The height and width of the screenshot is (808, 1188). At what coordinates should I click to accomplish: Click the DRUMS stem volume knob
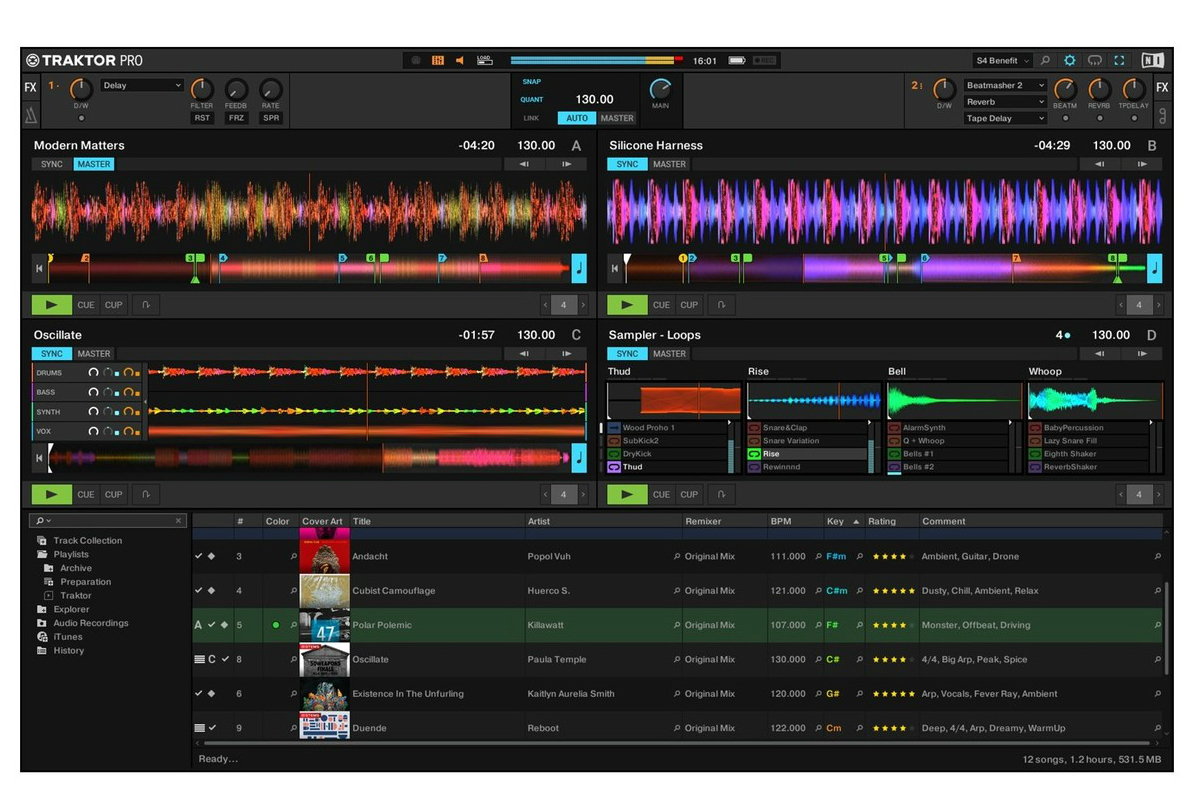click(x=93, y=373)
